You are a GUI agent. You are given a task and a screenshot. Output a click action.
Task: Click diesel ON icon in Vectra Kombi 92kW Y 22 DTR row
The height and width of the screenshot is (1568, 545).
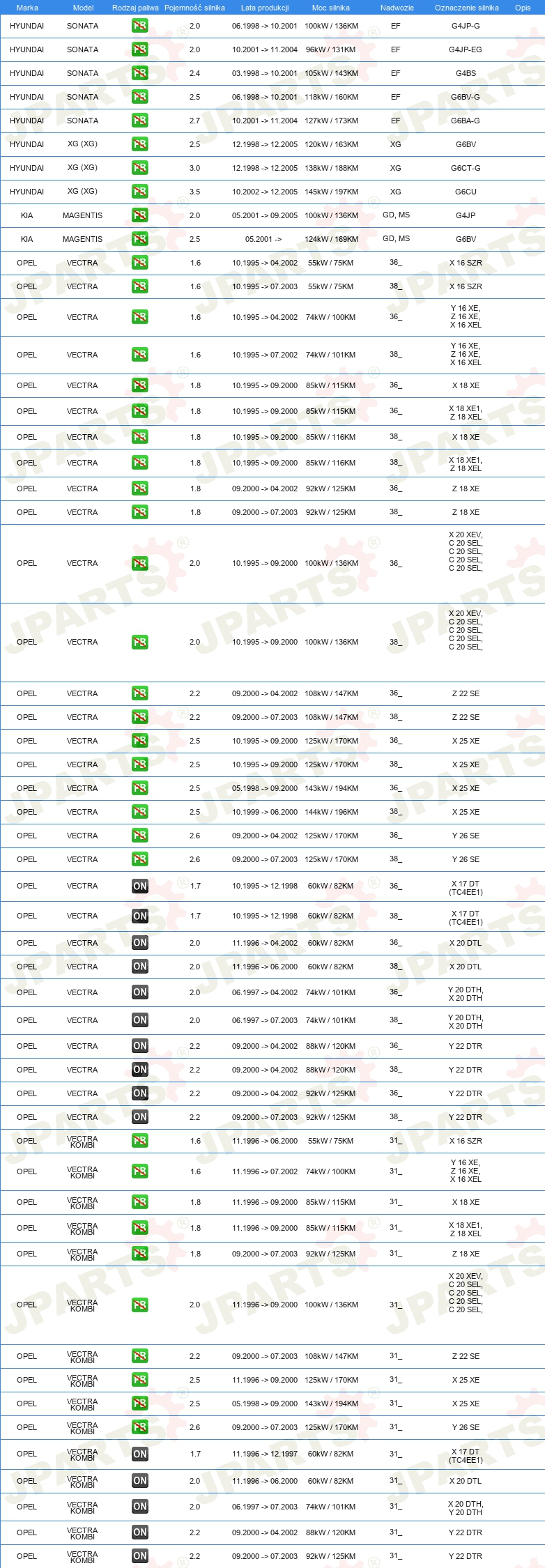(x=139, y=1556)
